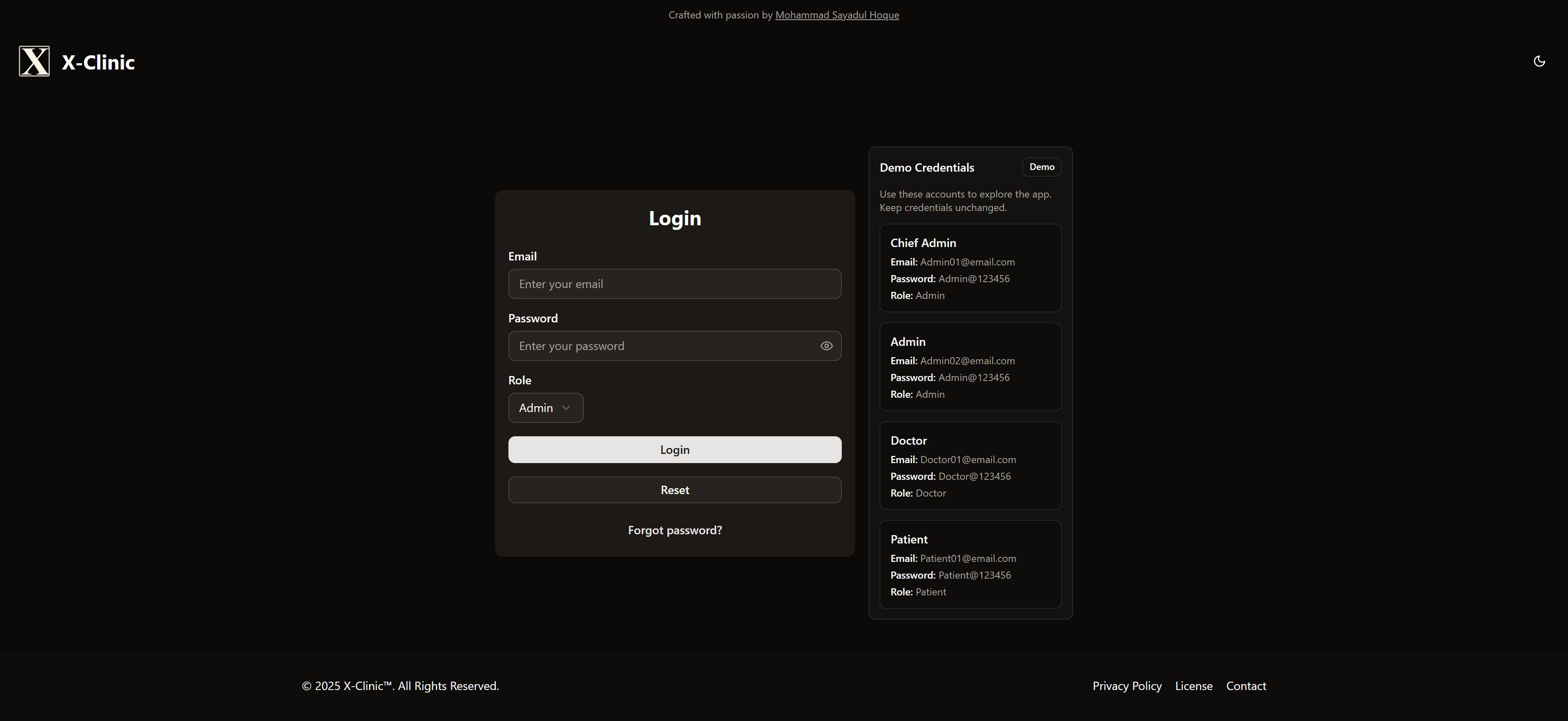Click the X-Clinic logo icon

[34, 61]
